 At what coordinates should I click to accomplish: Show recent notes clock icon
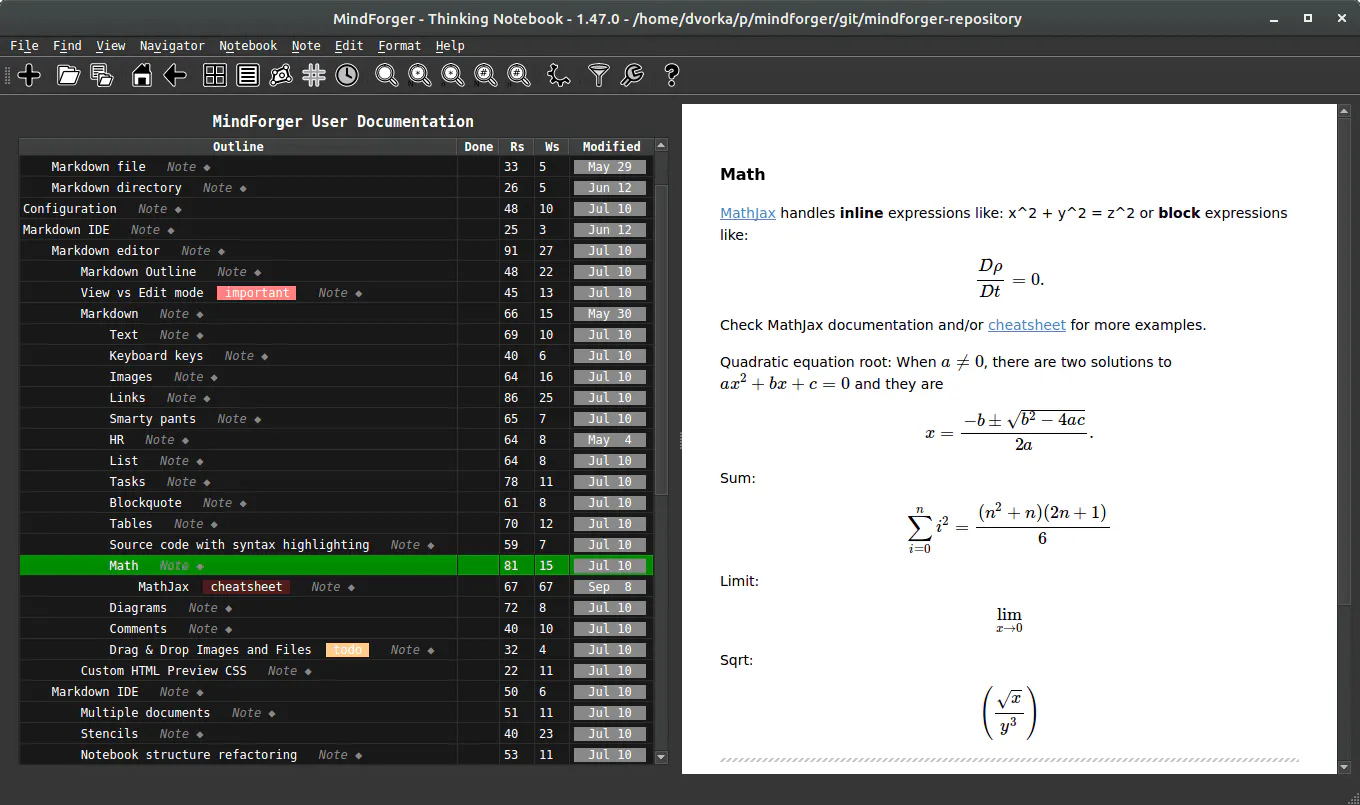pos(346,75)
